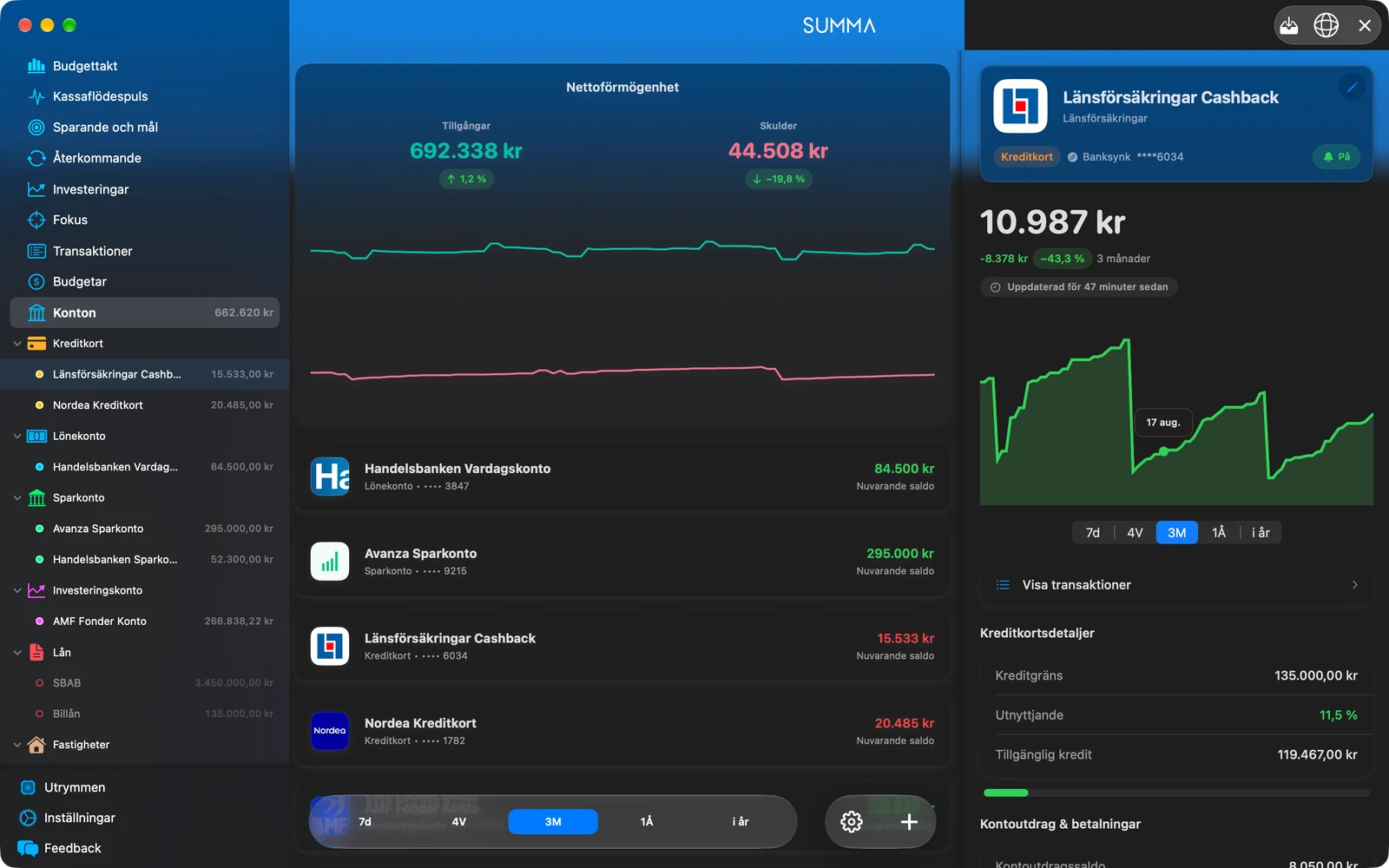Screen dimensions: 1389x868
Task: Select 7d under the account chart
Action: click(1093, 533)
